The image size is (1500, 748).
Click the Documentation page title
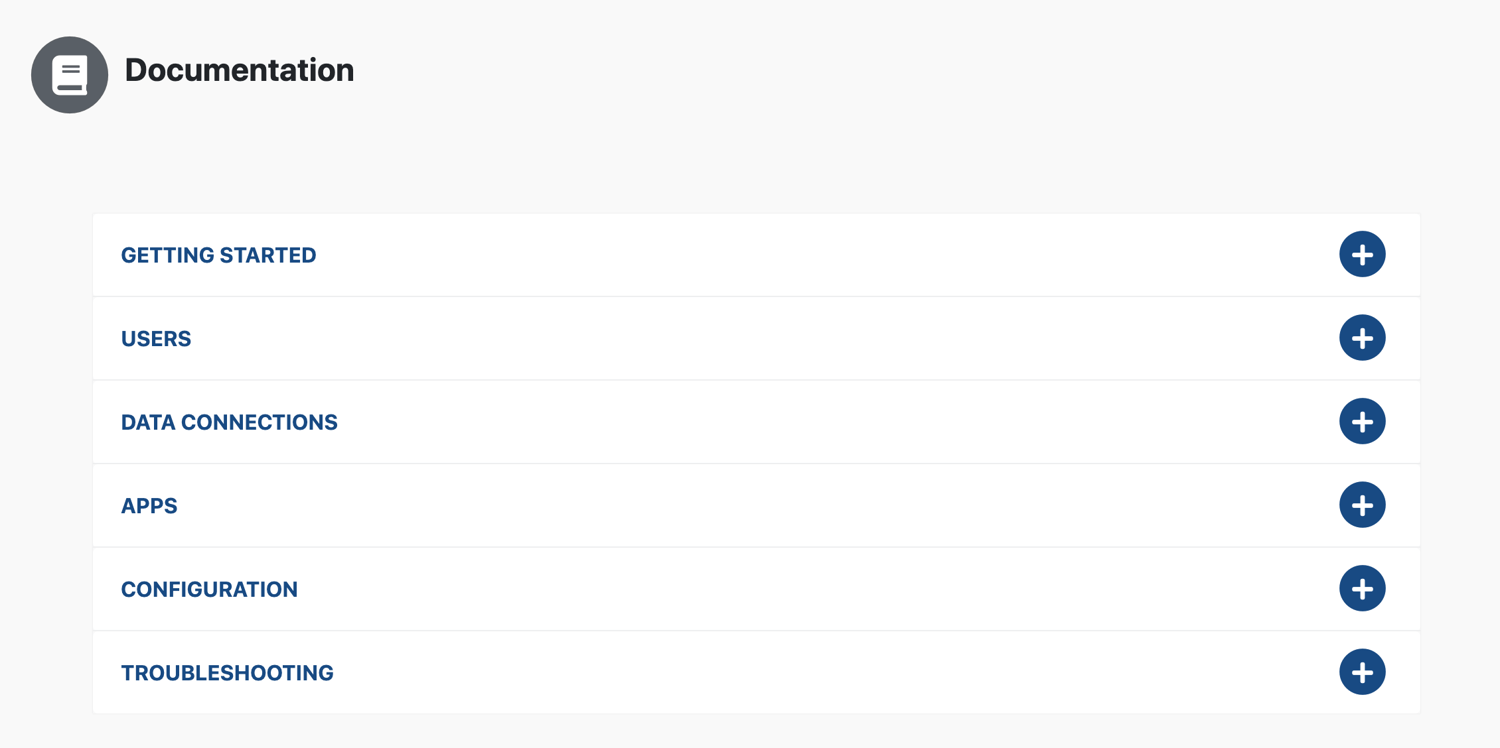coord(239,70)
